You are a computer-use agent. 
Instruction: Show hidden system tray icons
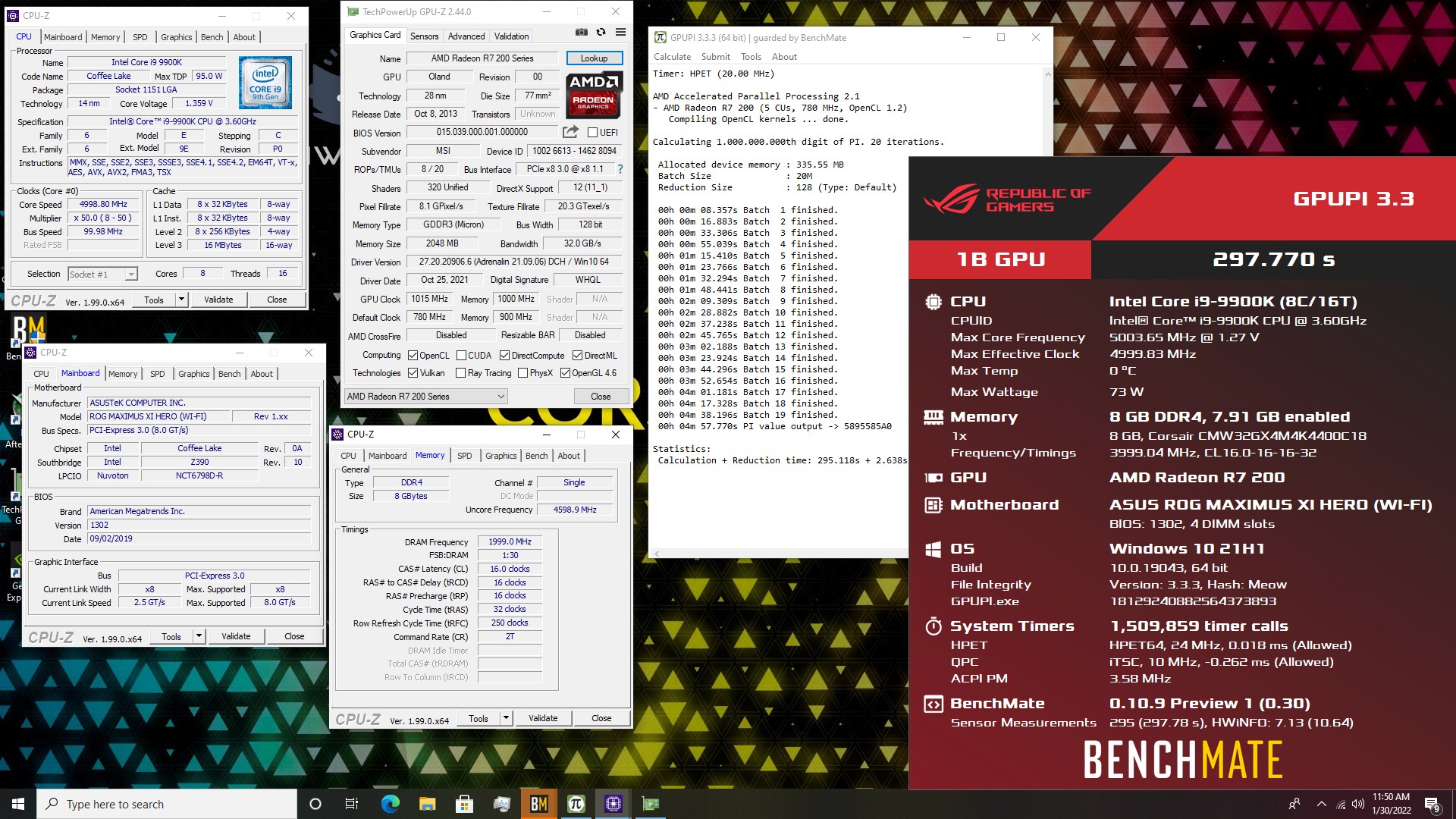[x=1321, y=804]
